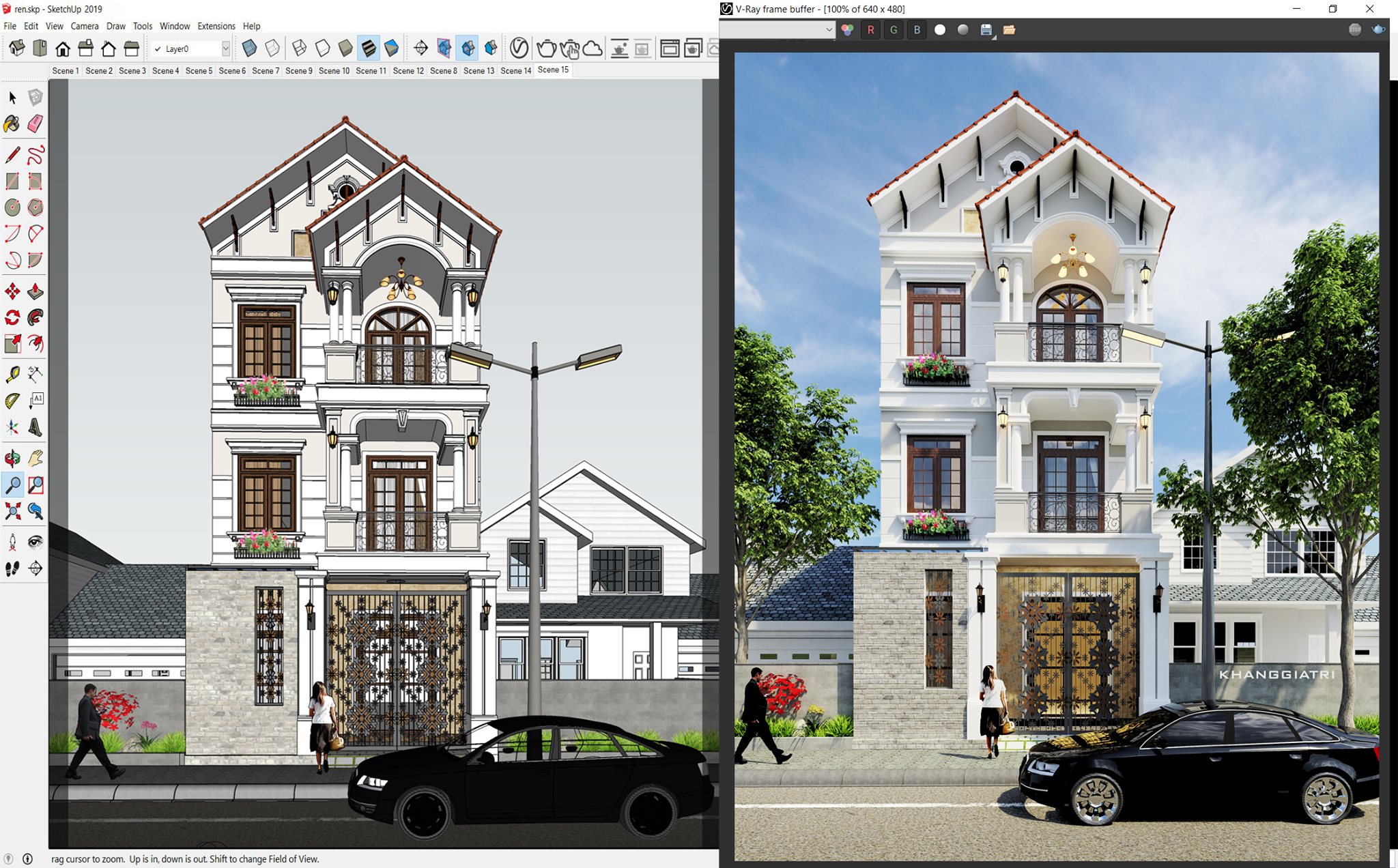
Task: Activate the Move tool
Action: coord(12,292)
